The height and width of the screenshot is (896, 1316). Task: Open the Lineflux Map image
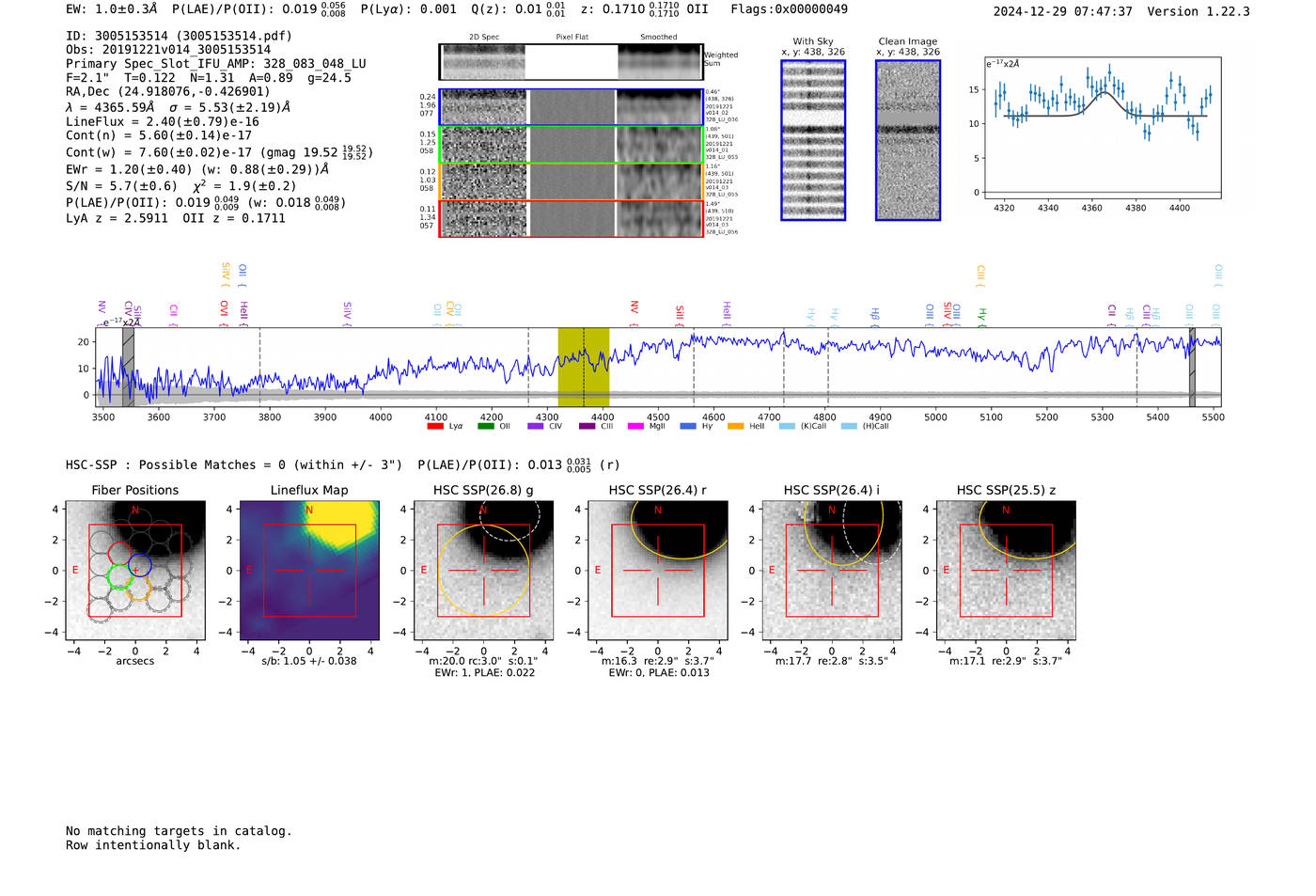(x=309, y=571)
